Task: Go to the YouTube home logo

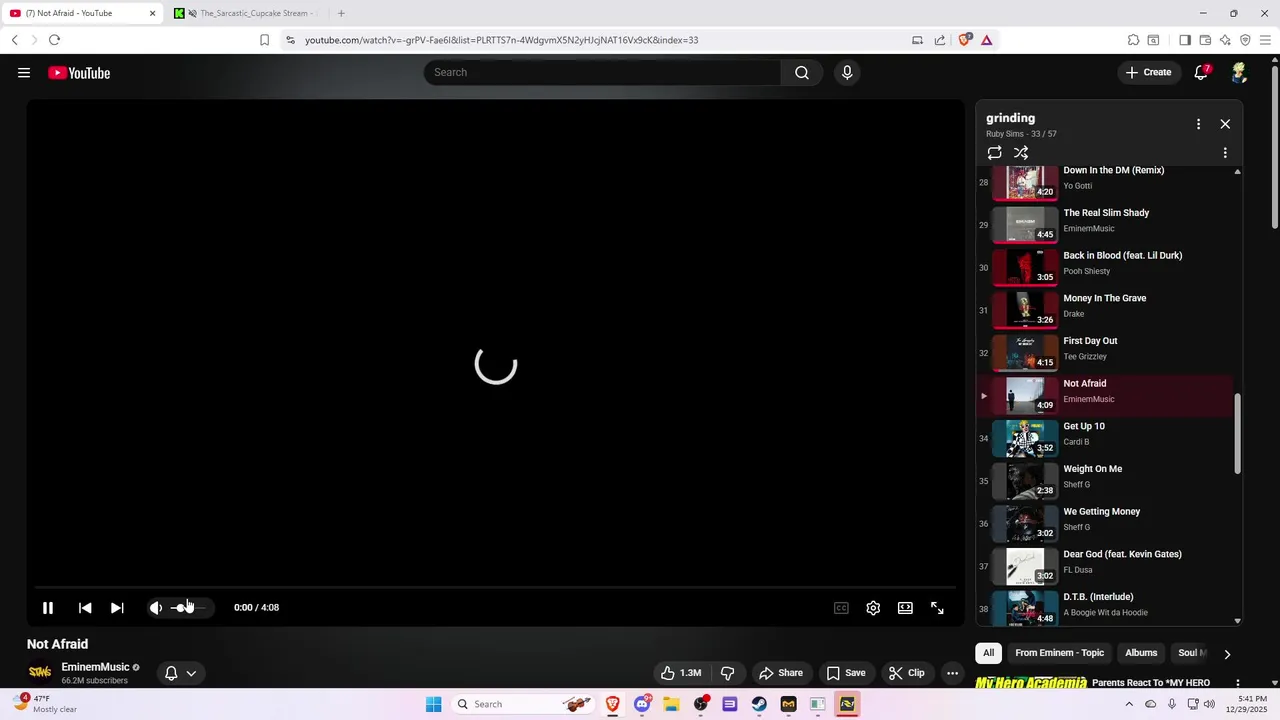Action: 79,73
